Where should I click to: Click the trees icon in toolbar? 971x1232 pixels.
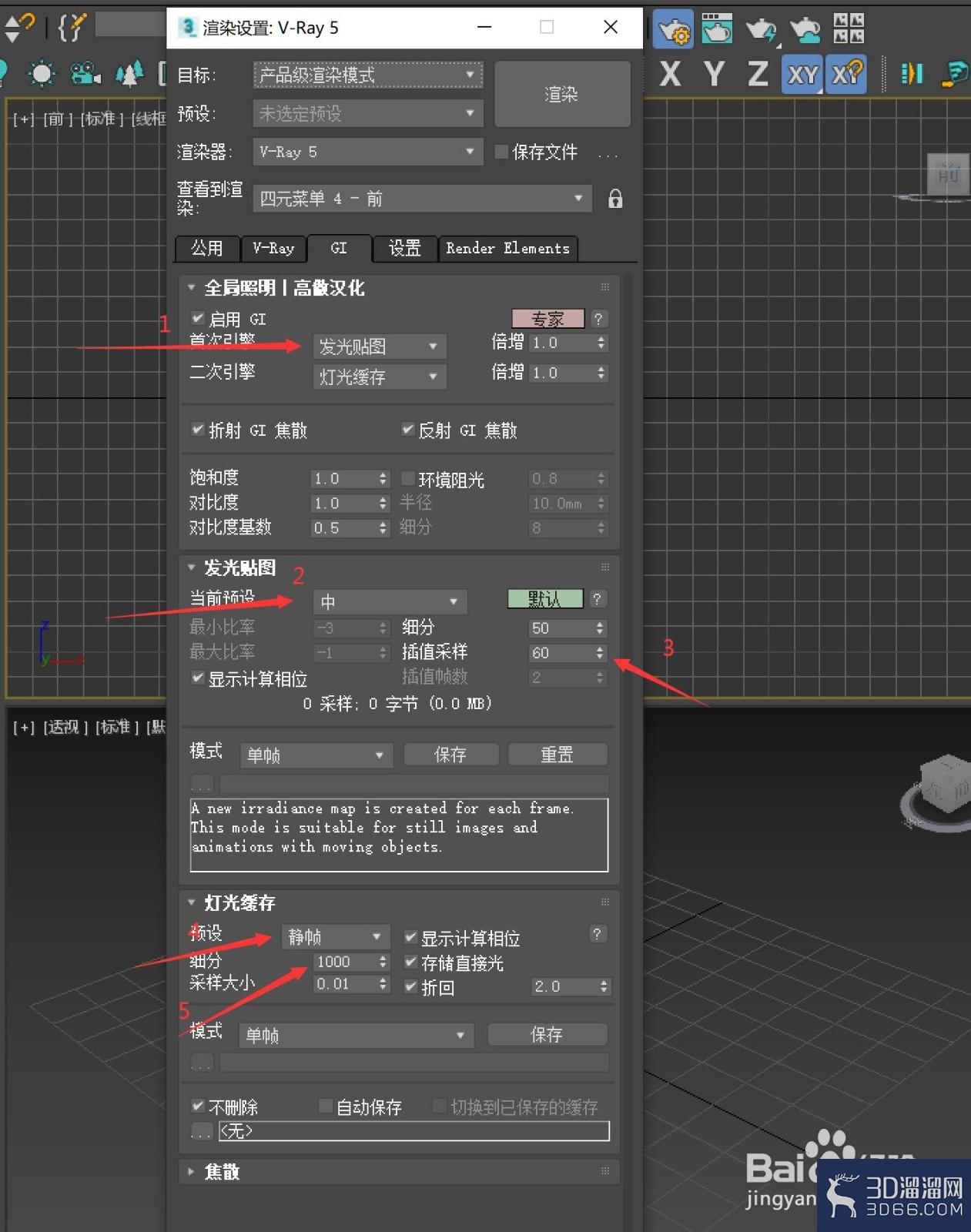[x=129, y=74]
